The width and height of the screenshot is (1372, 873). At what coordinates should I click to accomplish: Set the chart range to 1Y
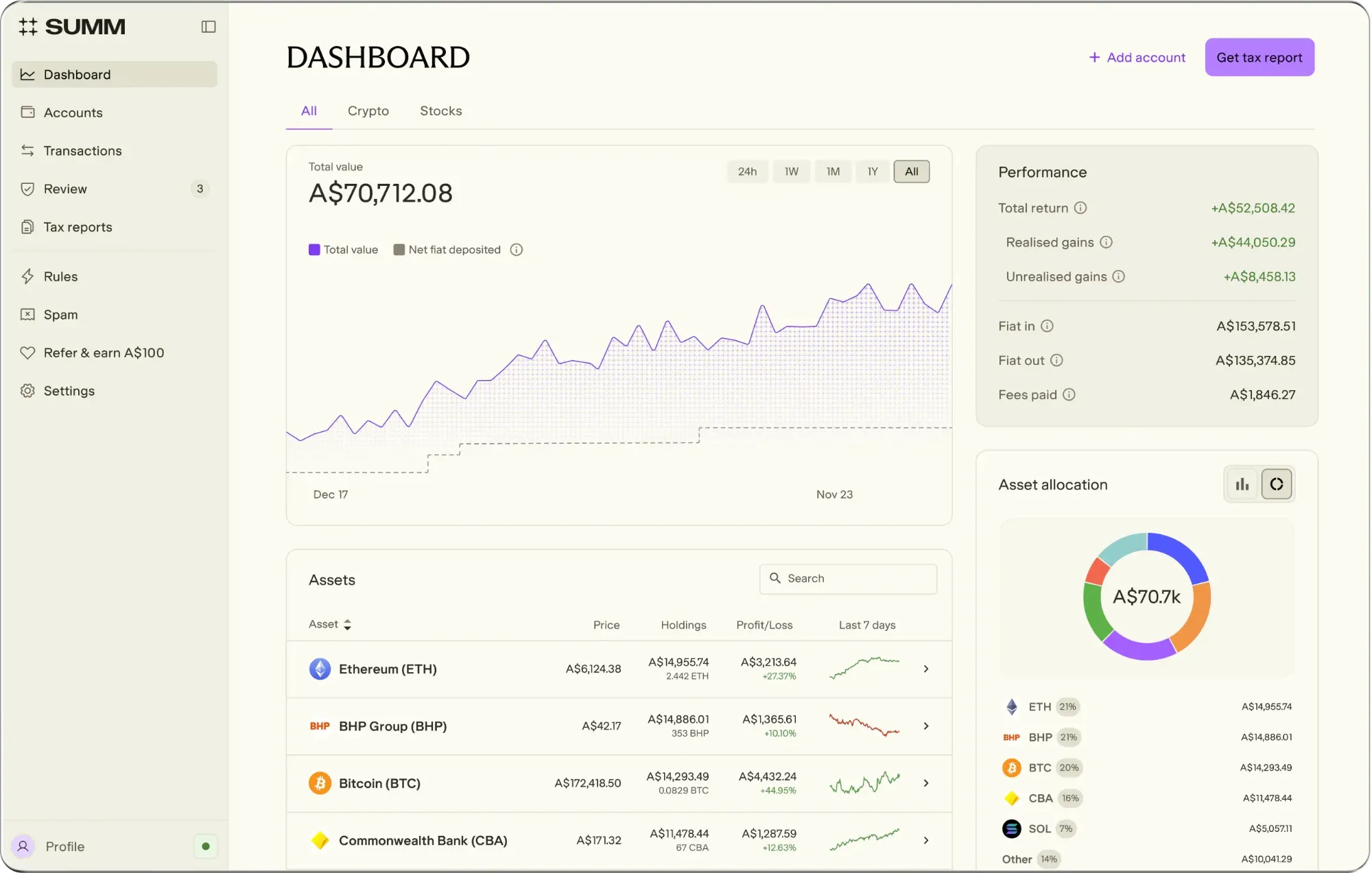coord(873,171)
